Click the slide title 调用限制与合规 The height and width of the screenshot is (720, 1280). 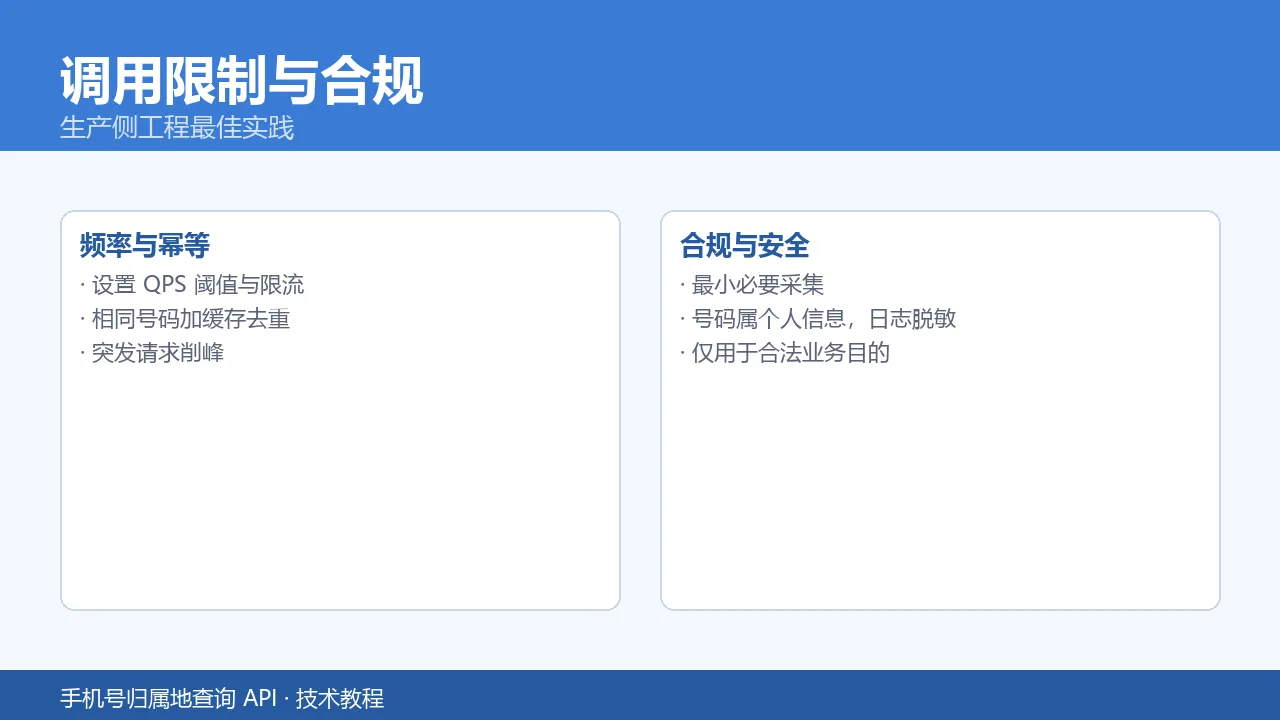point(242,81)
